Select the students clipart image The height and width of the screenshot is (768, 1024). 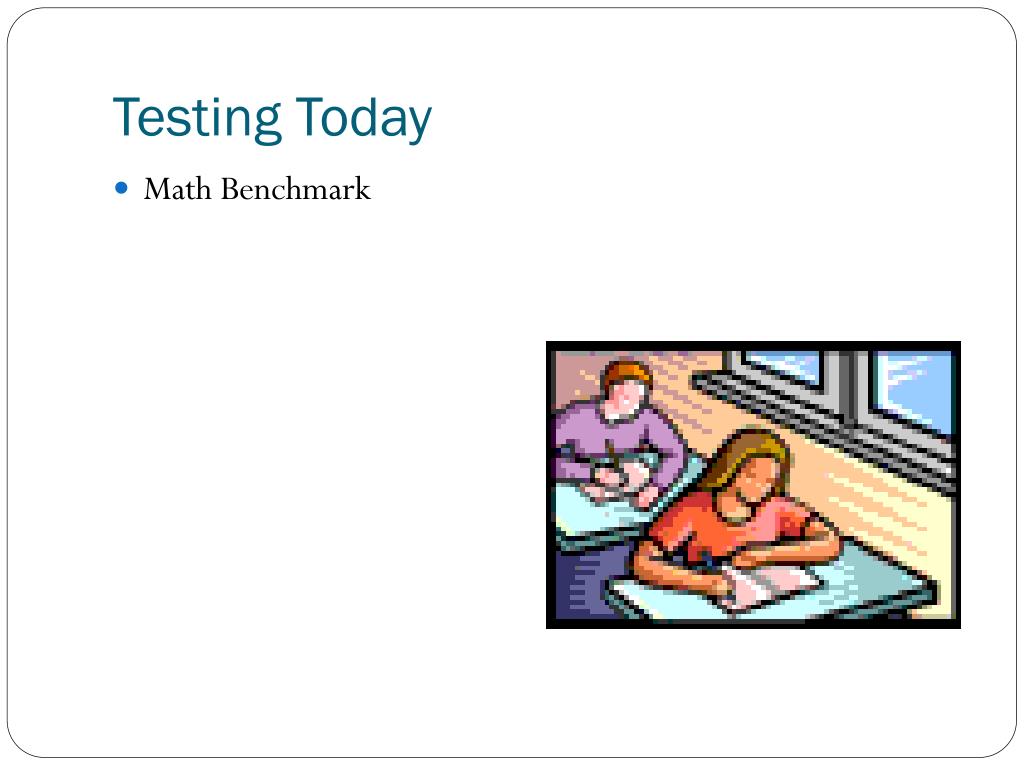click(753, 485)
